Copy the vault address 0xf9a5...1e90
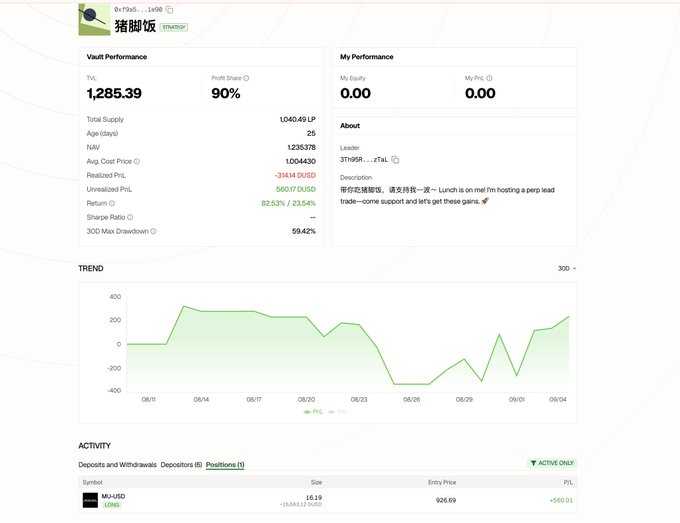This screenshot has width=680, height=523. (x=170, y=10)
